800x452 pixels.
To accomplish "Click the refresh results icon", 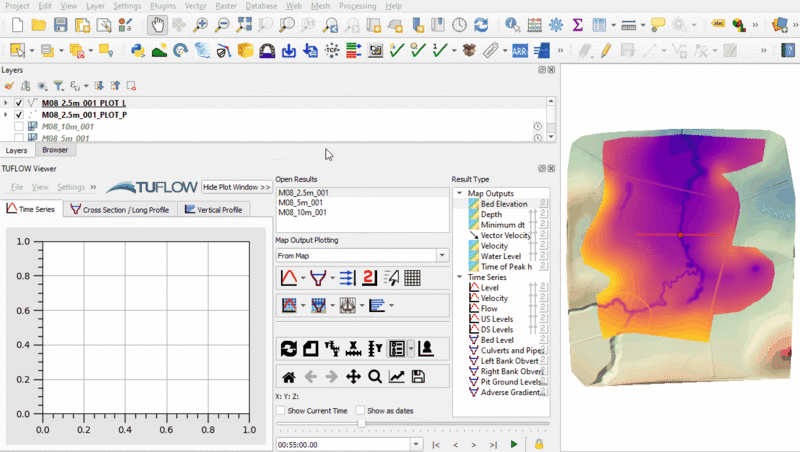I will 288,349.
